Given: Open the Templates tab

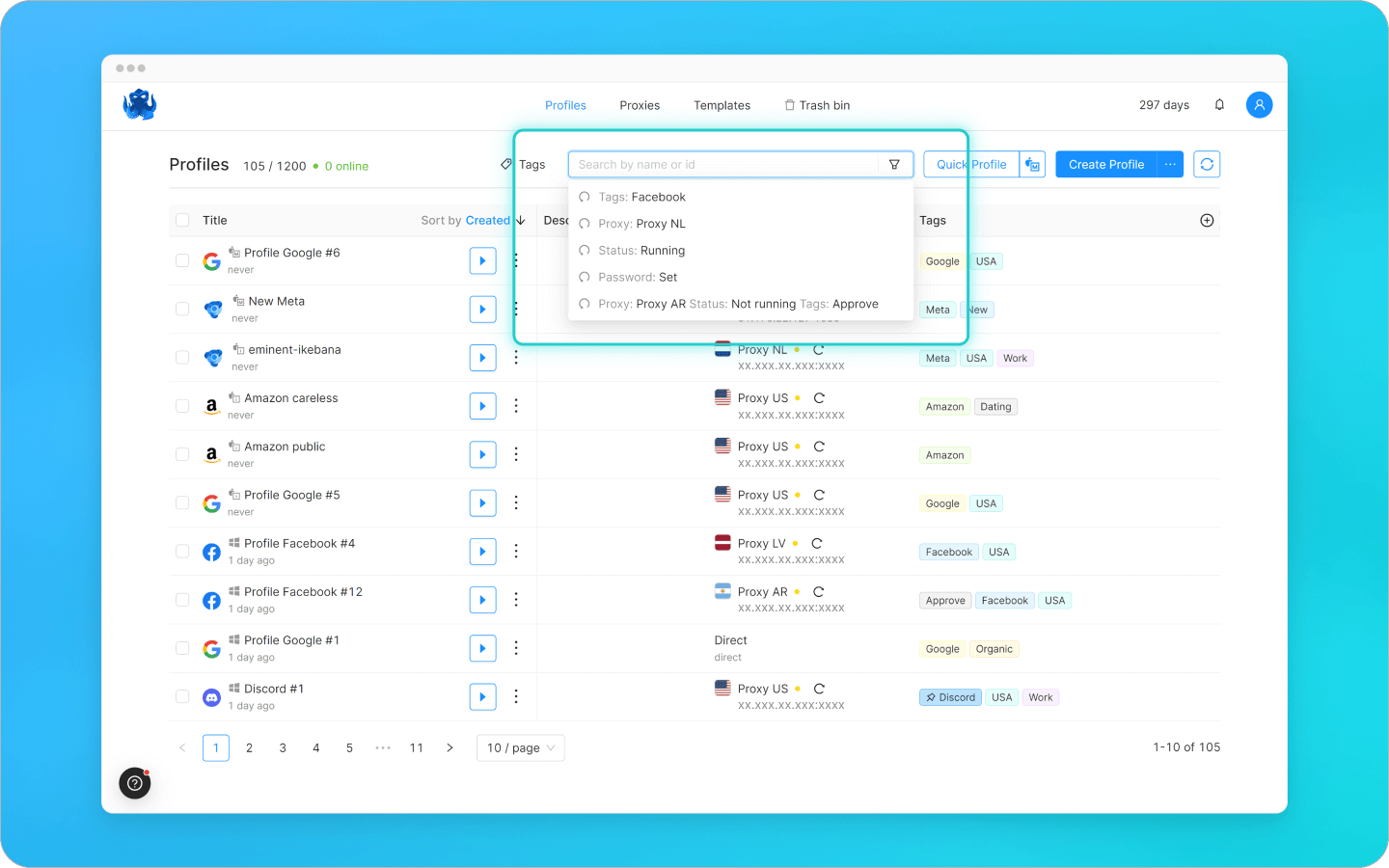Looking at the screenshot, I should pyautogui.click(x=722, y=105).
